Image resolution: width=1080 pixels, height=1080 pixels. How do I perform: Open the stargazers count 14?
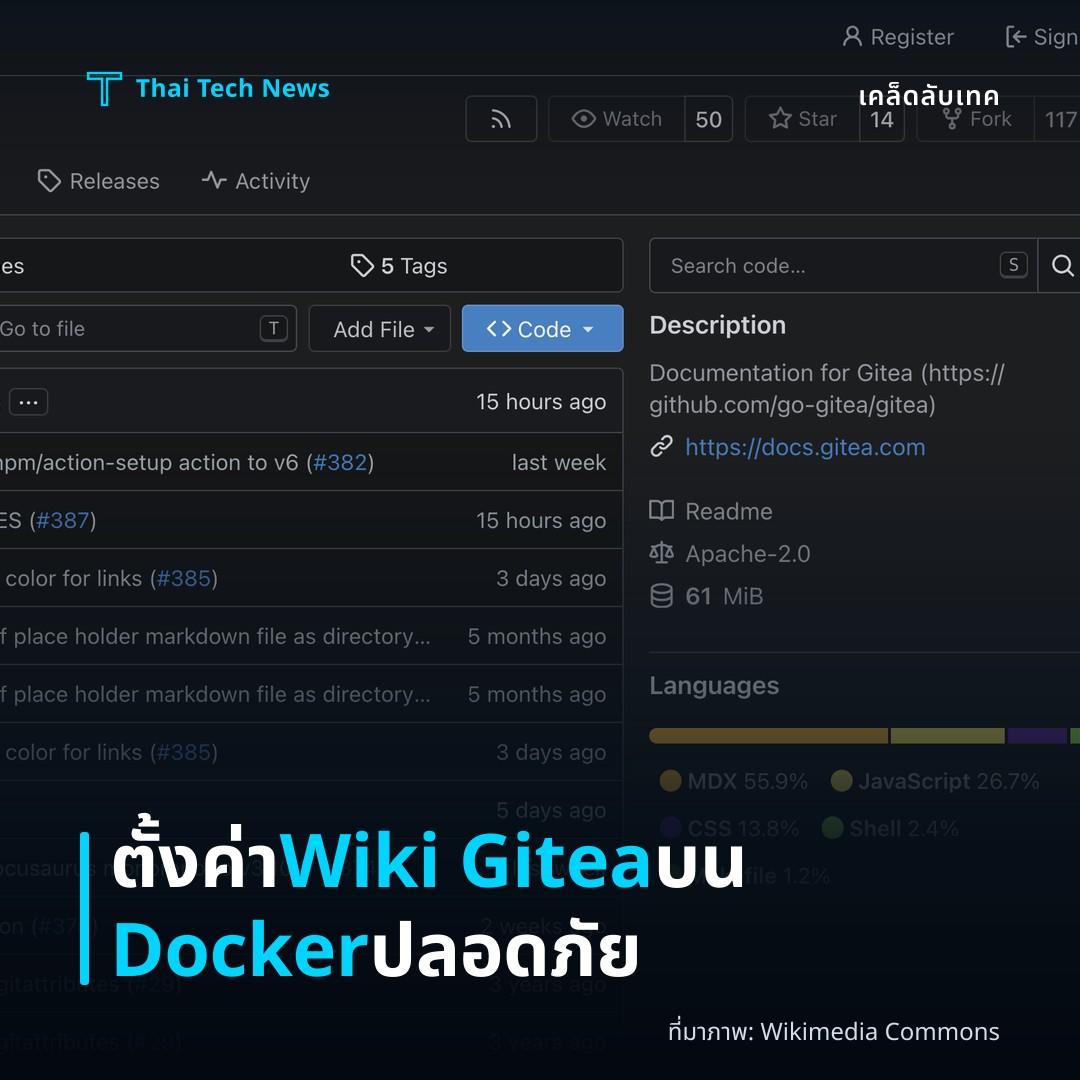click(882, 119)
